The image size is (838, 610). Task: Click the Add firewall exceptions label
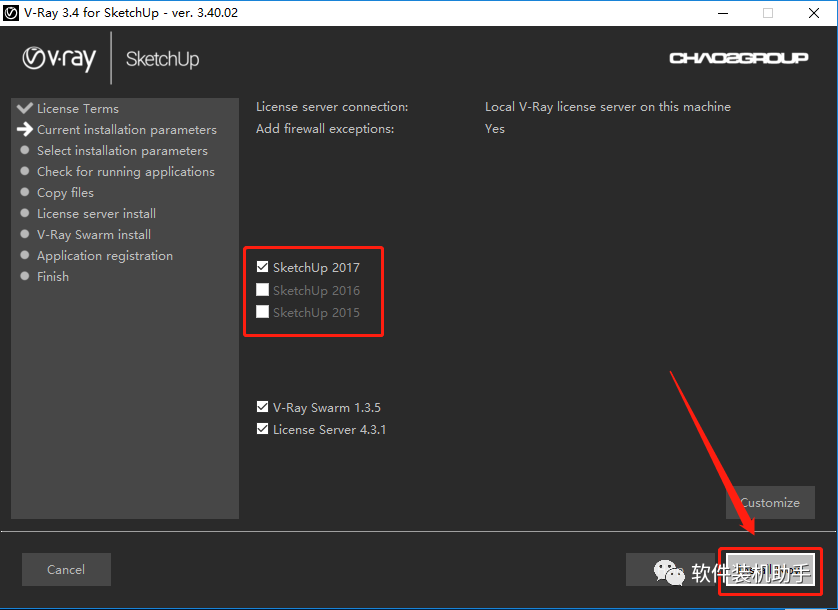click(325, 129)
